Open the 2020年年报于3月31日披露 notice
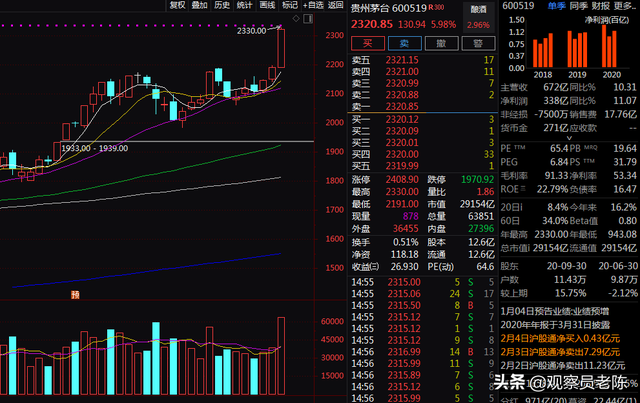640x403 pixels. coord(555,325)
